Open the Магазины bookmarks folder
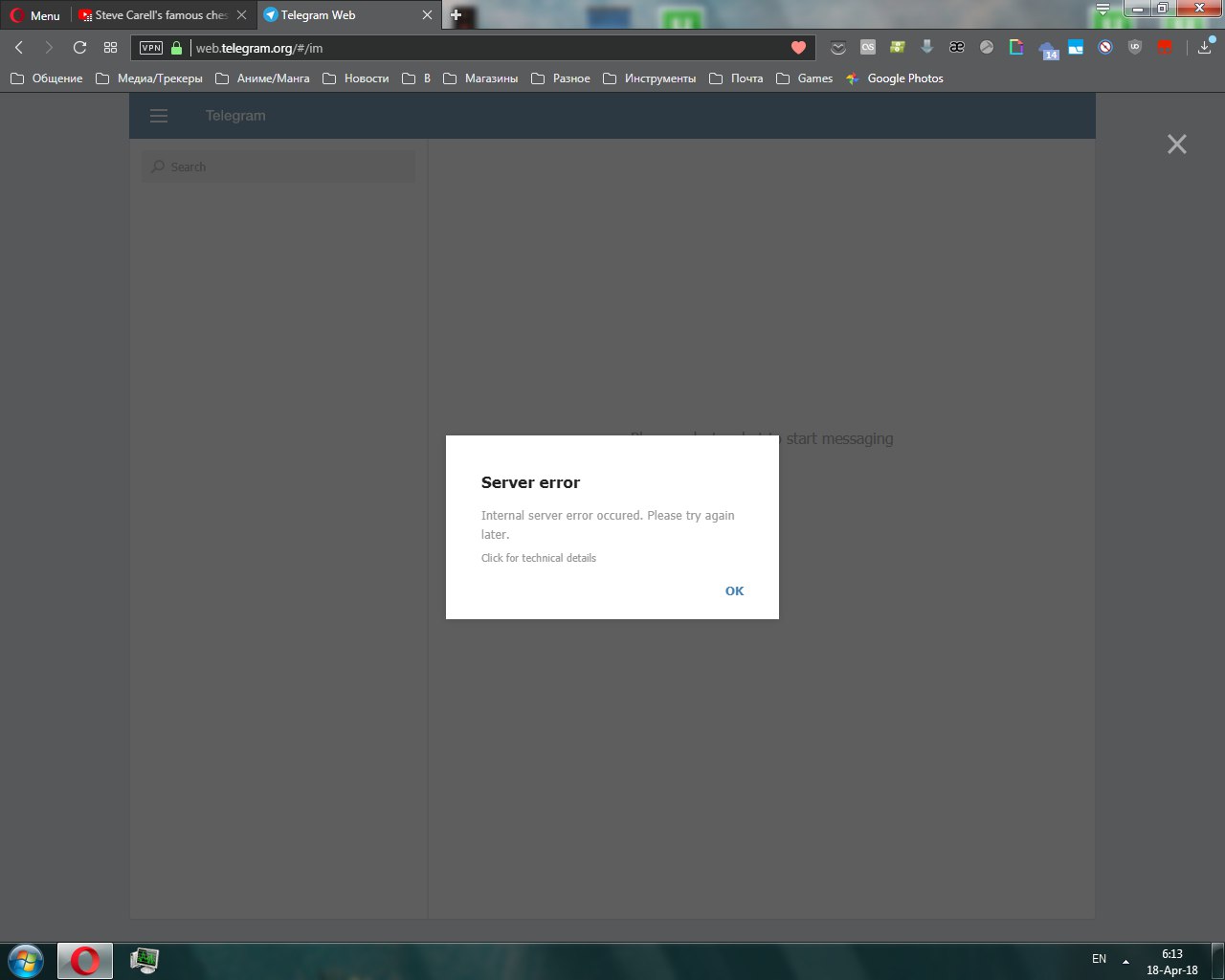Screen dimensions: 1225x980 [480, 78]
